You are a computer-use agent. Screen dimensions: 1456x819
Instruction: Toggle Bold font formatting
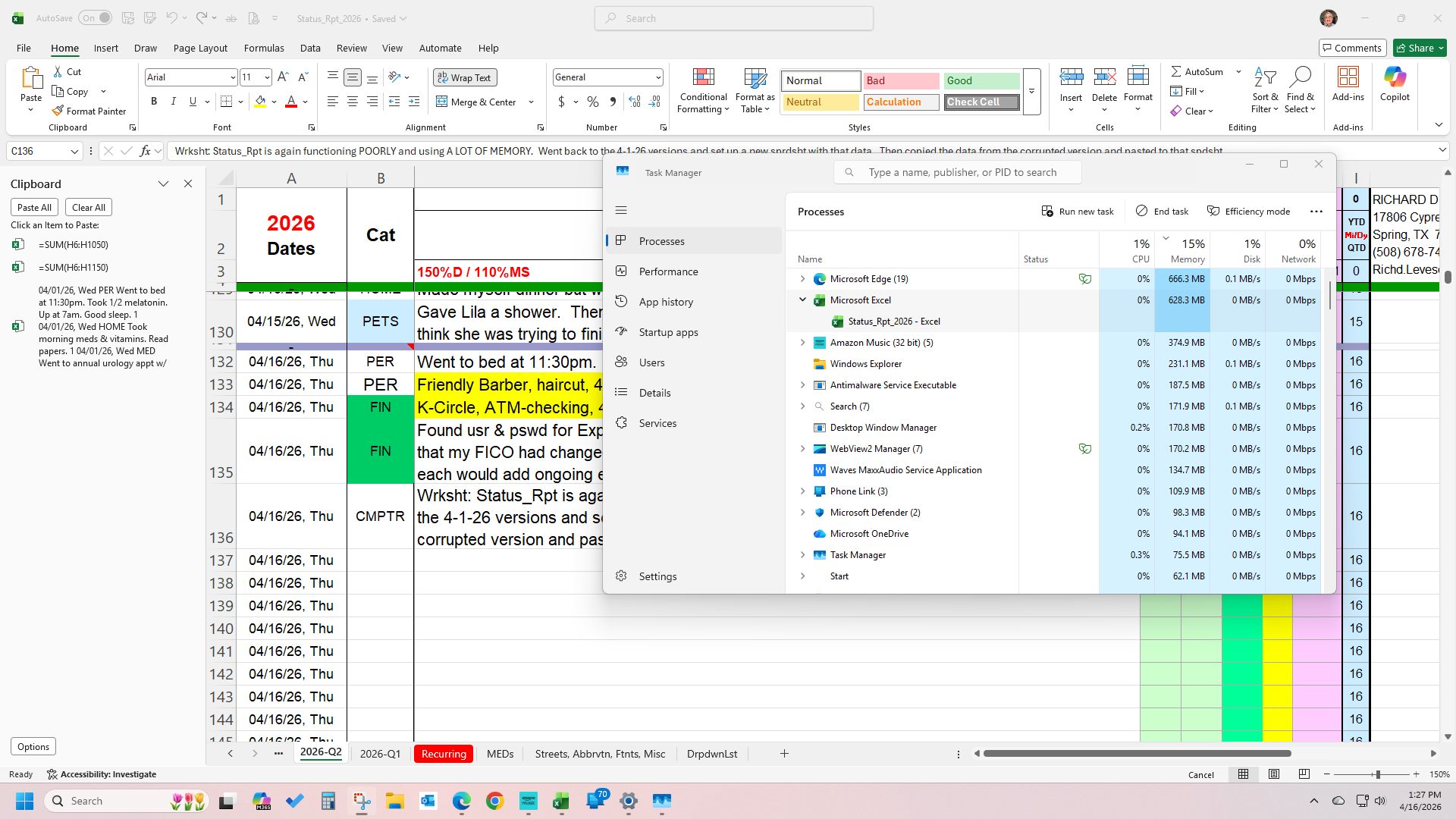(x=154, y=102)
